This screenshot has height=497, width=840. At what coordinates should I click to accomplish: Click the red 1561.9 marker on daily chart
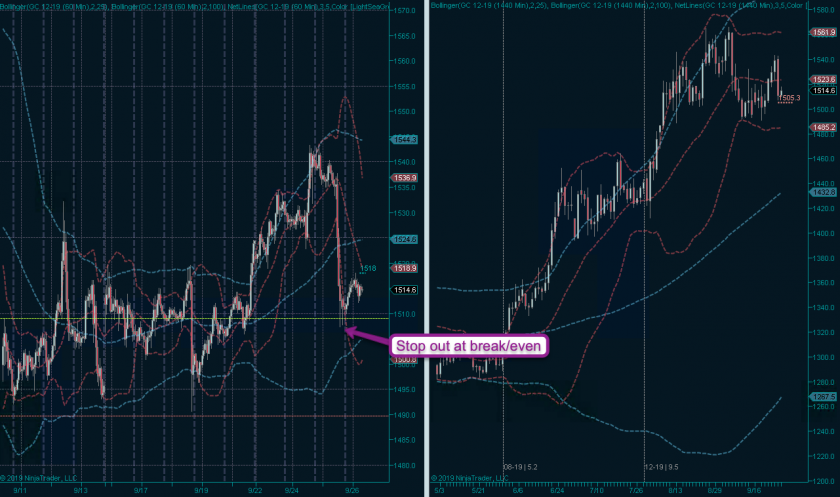823,31
